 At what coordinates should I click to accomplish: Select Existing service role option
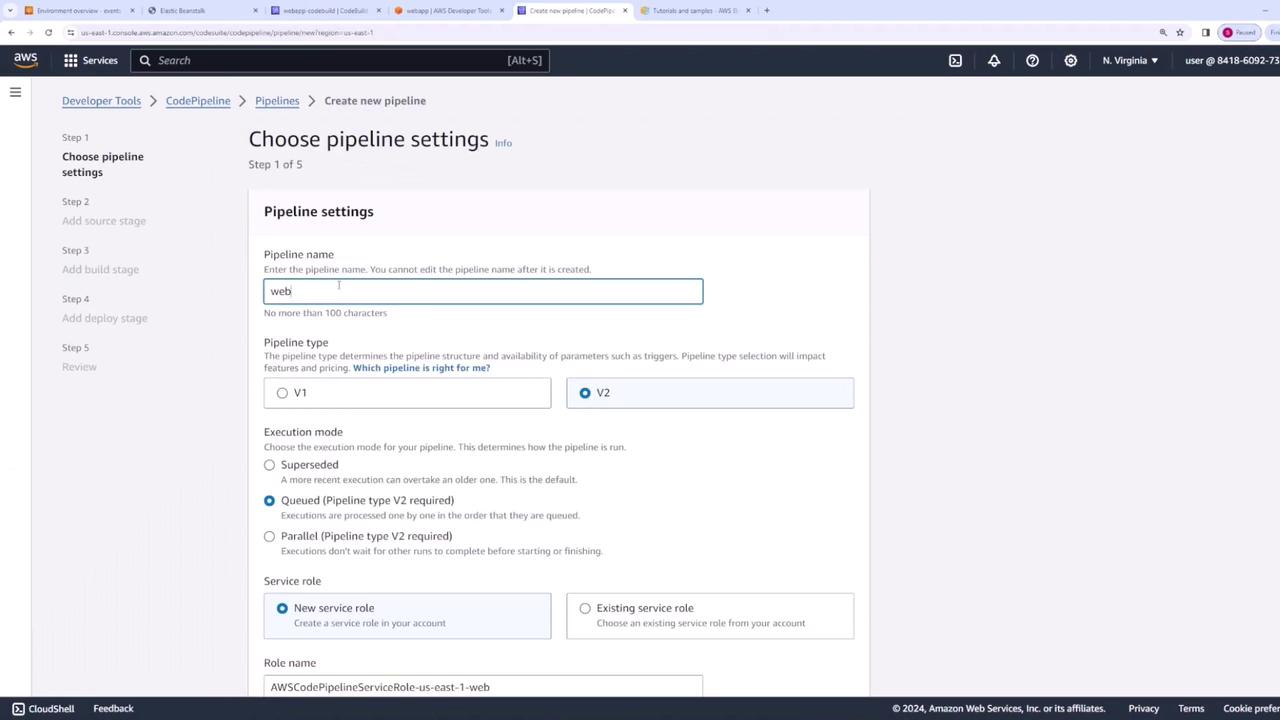coord(585,608)
